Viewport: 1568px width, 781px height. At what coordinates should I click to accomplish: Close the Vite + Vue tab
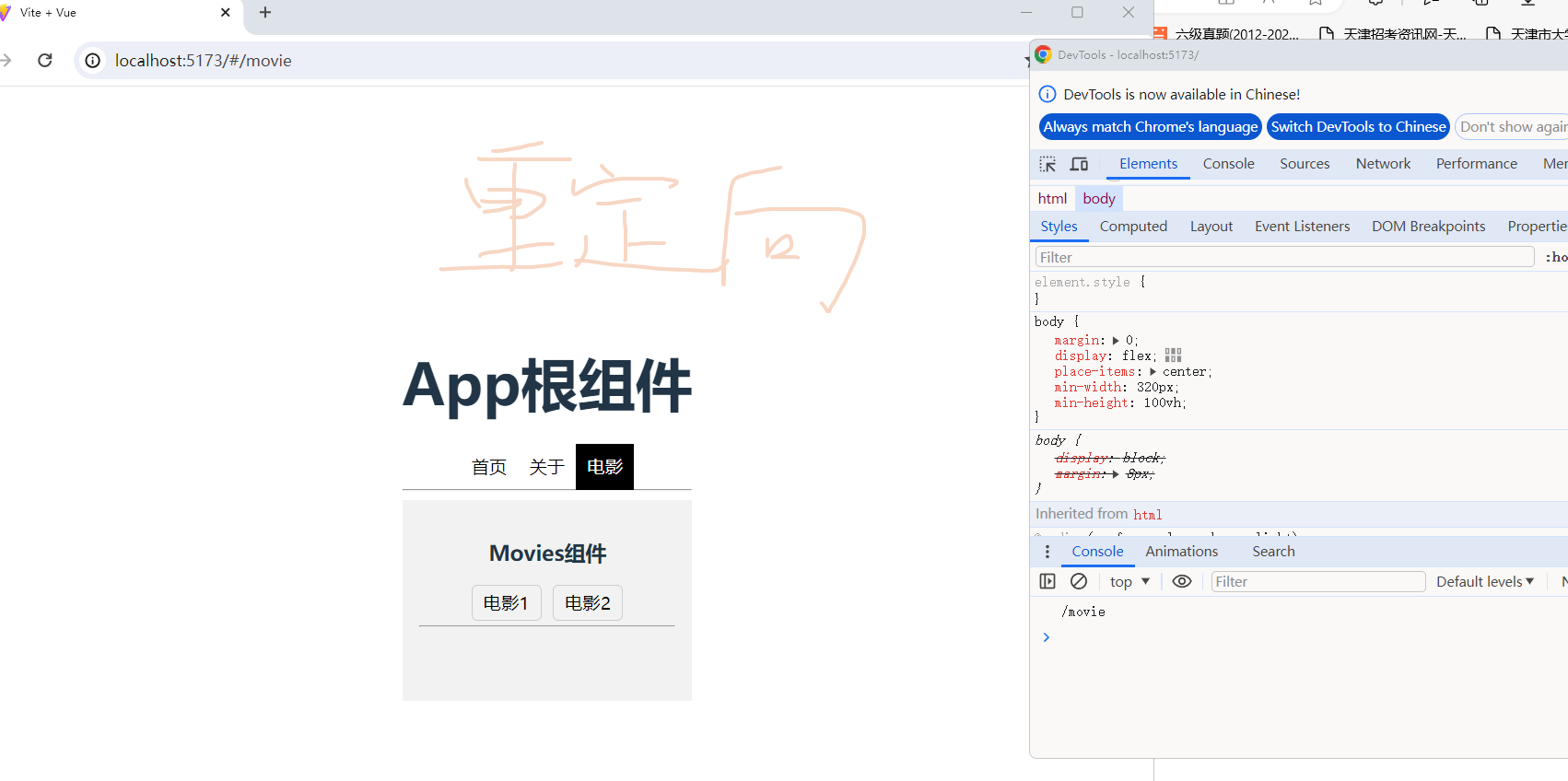coord(226,13)
